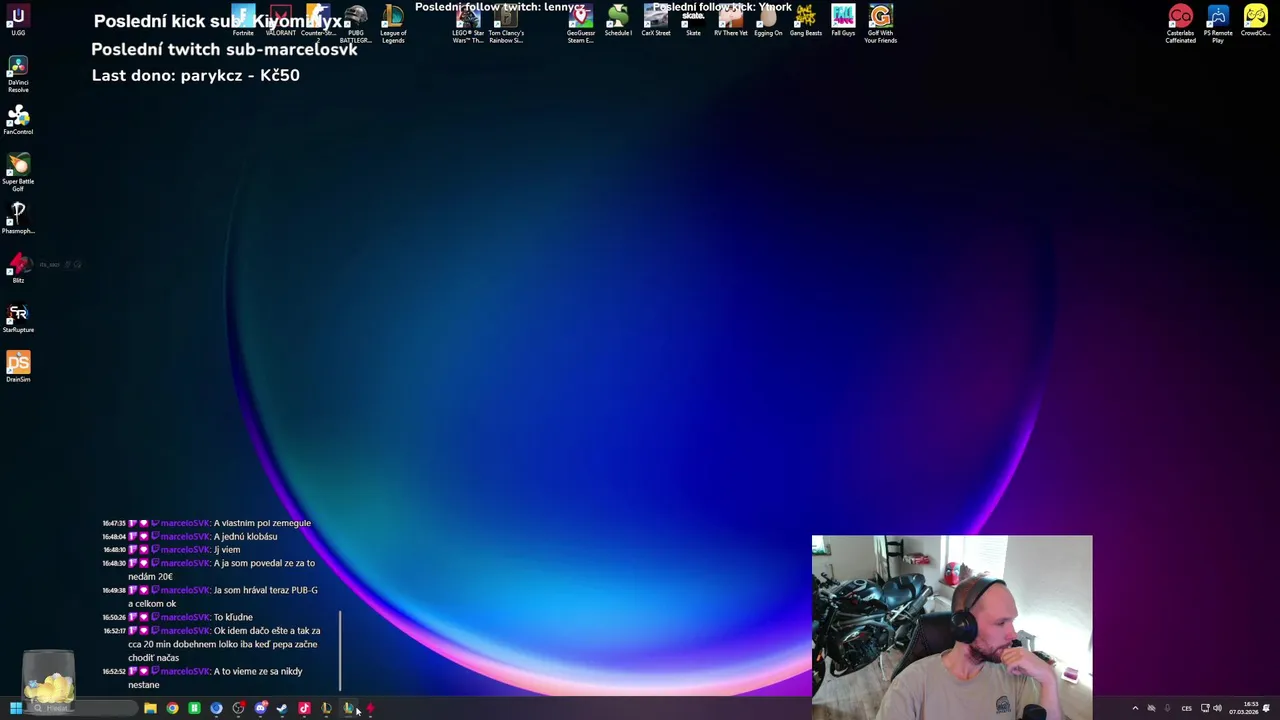This screenshot has width=1280, height=720.
Task: Select the Blitz desktop shortcut
Action: tap(18, 268)
